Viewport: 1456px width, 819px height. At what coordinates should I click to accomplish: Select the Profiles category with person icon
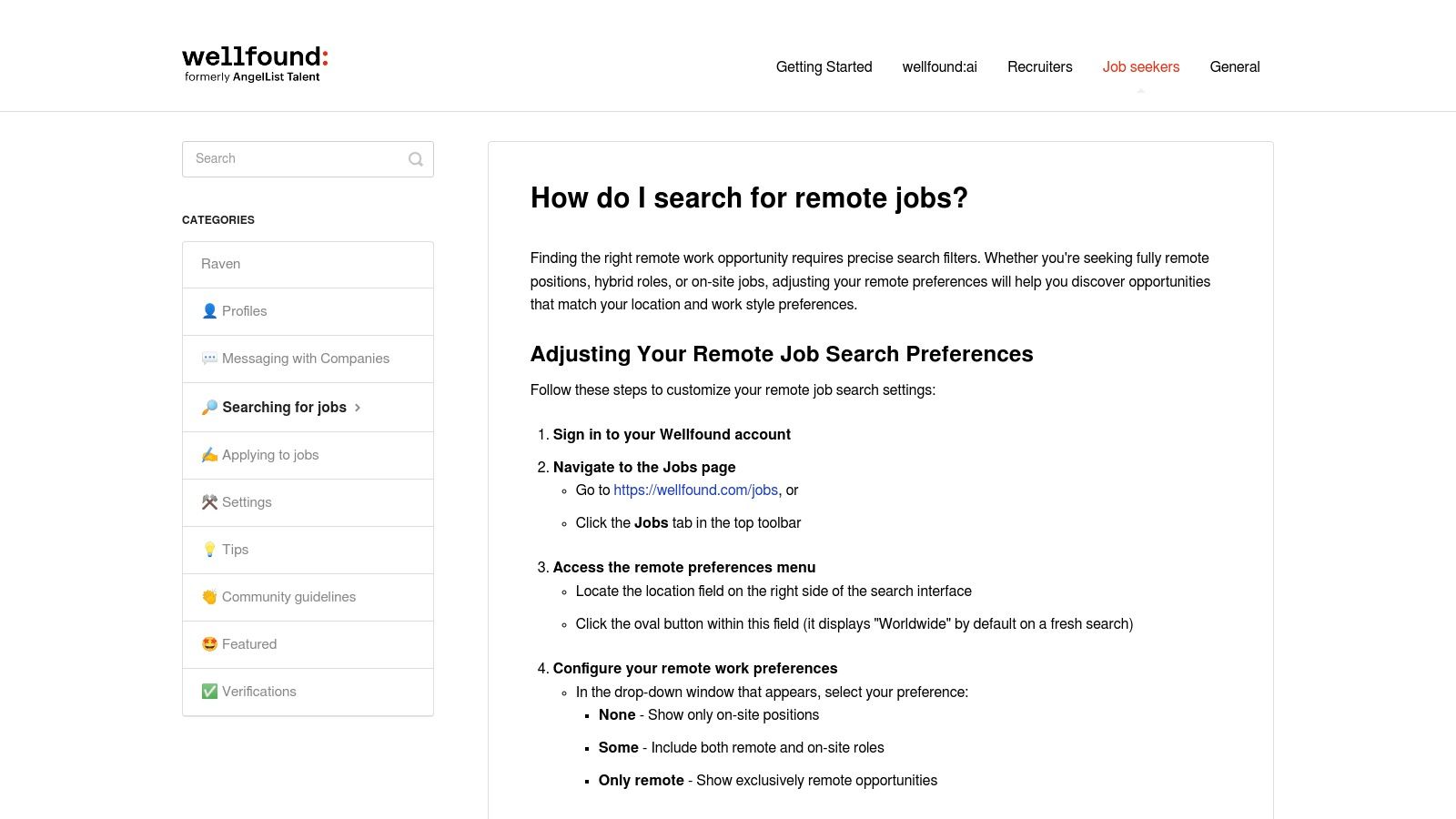pos(208,311)
